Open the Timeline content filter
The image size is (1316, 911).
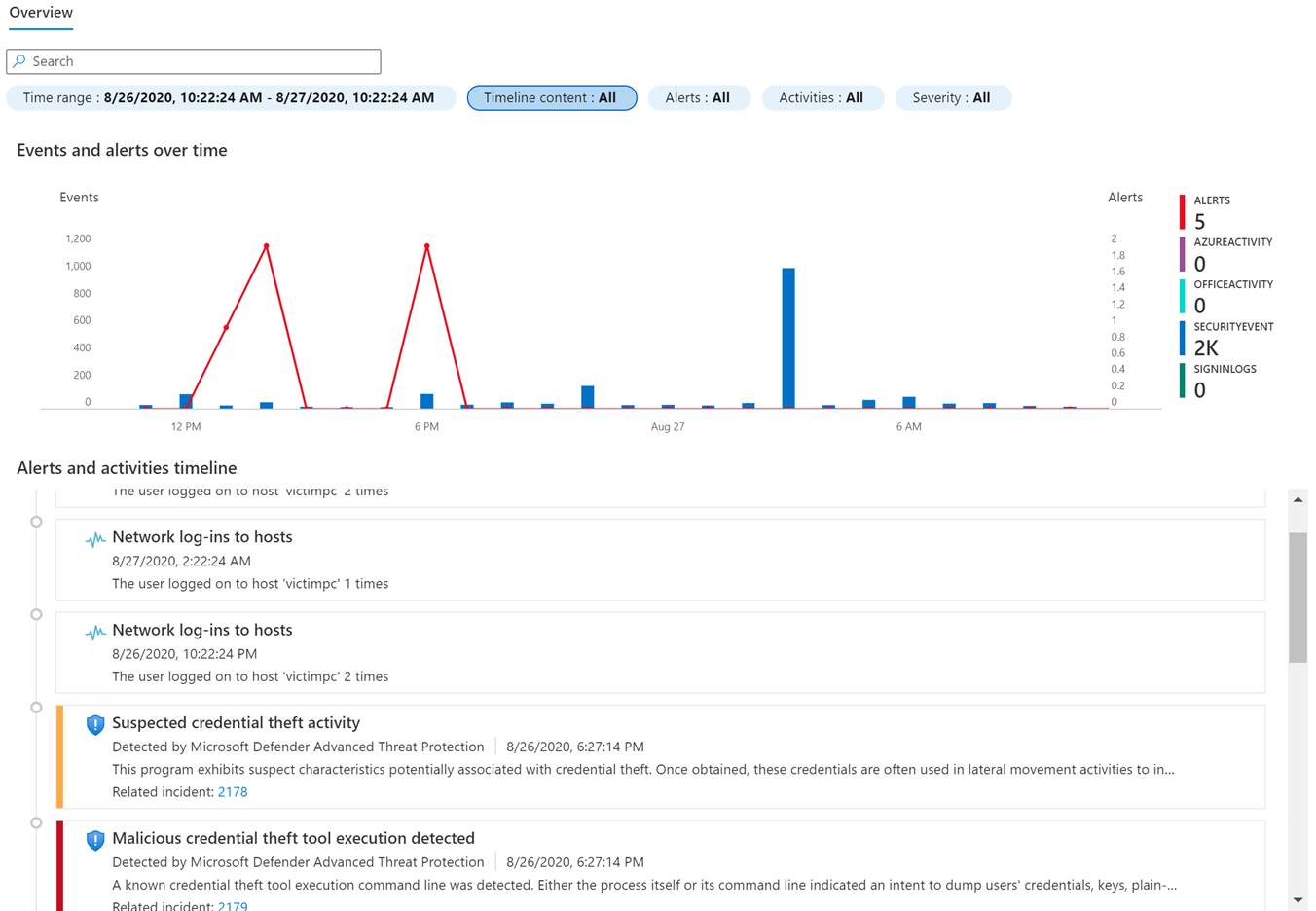click(x=551, y=98)
